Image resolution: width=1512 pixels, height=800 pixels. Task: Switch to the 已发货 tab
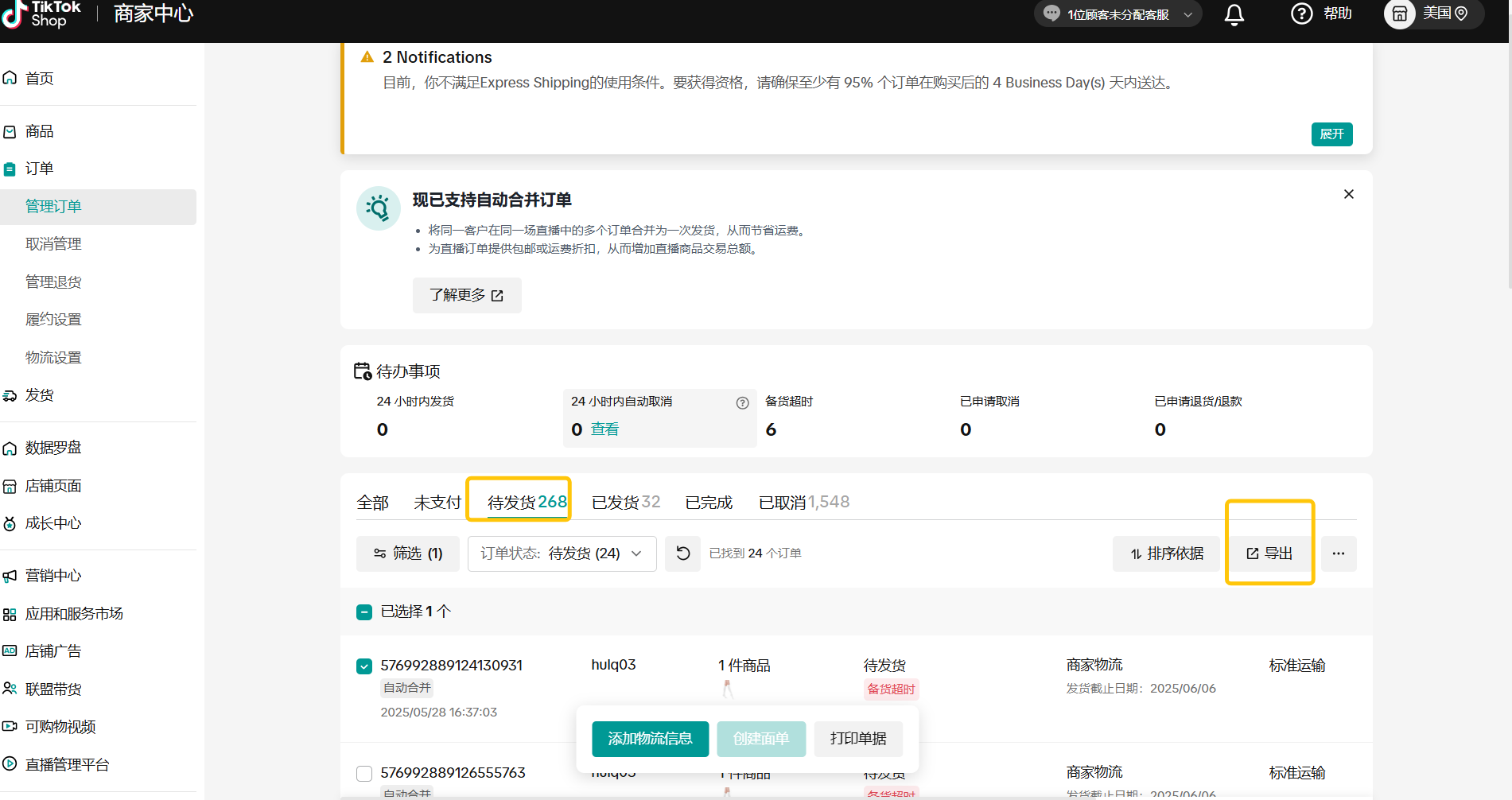(x=625, y=503)
